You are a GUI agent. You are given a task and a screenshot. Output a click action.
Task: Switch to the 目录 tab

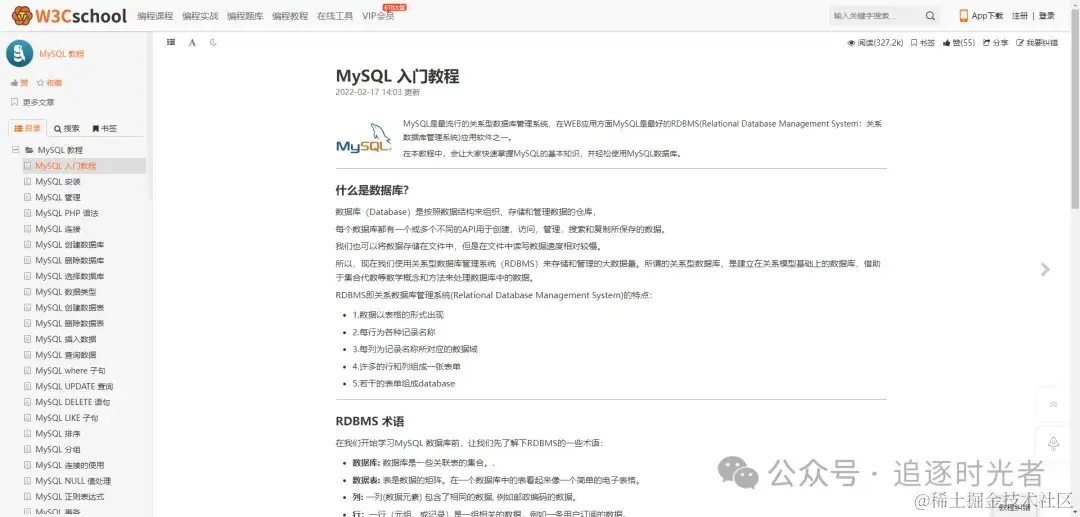(x=28, y=128)
